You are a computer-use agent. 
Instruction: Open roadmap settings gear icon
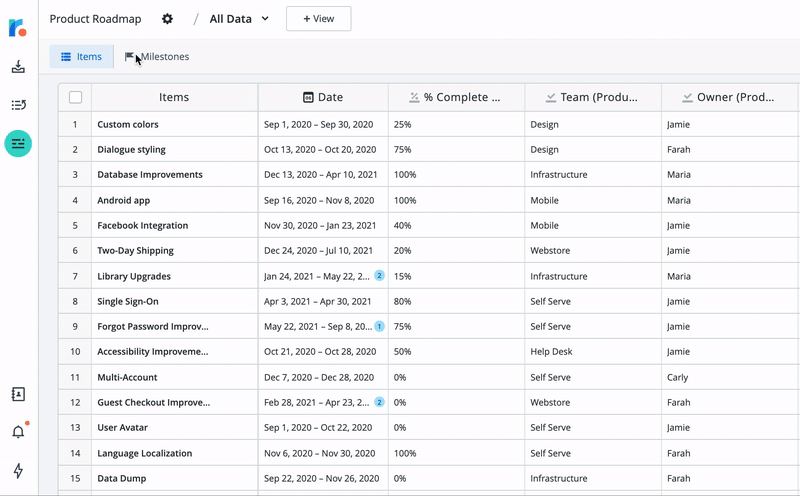(167, 19)
